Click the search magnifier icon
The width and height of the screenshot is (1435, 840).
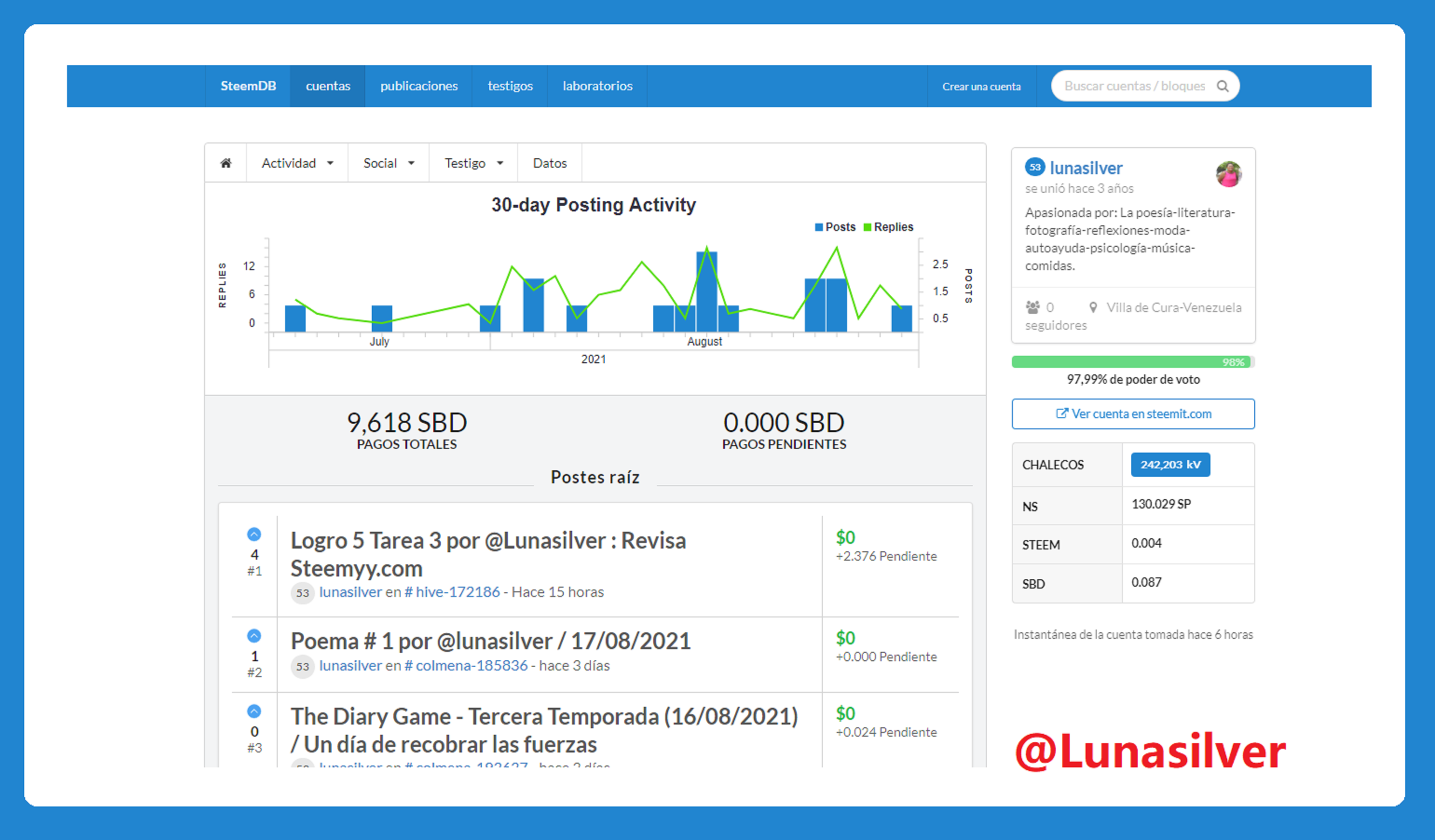1222,86
